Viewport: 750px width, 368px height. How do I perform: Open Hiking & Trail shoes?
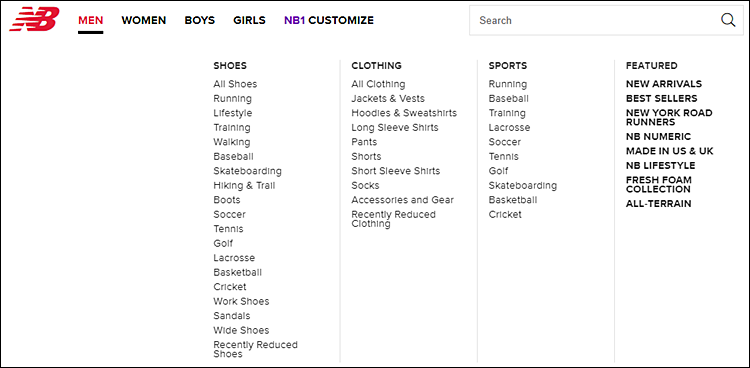[244, 186]
